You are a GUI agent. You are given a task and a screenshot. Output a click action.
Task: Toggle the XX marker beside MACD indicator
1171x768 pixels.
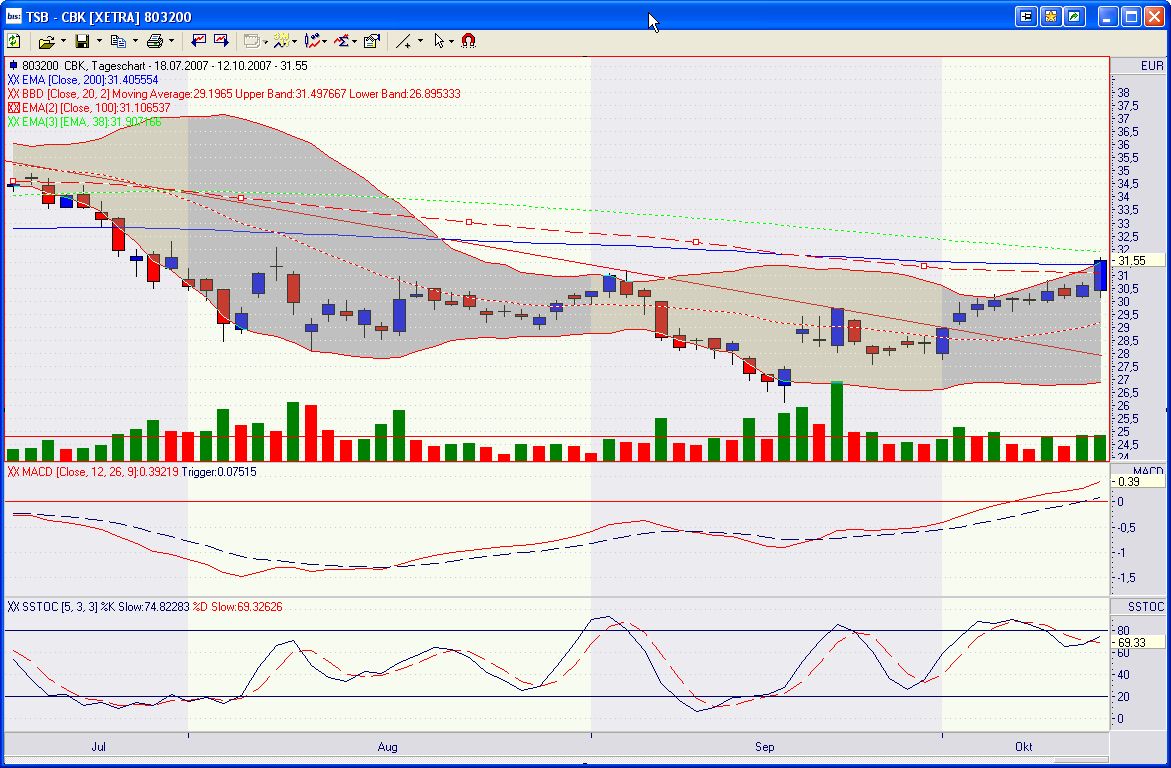(13, 472)
